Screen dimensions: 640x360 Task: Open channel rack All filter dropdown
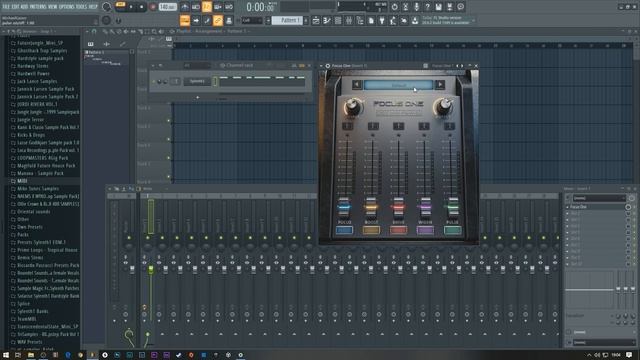197,65
